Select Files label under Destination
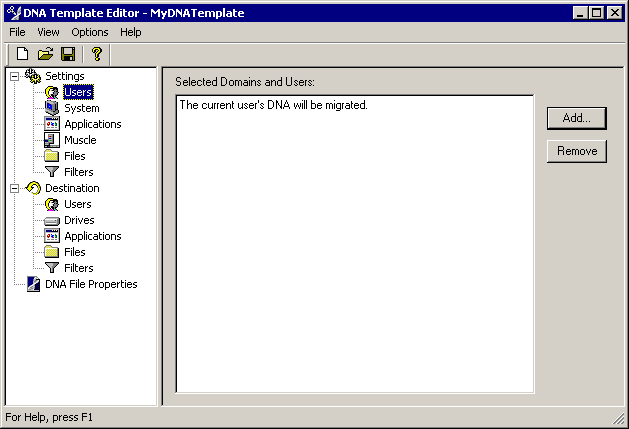 (x=75, y=252)
